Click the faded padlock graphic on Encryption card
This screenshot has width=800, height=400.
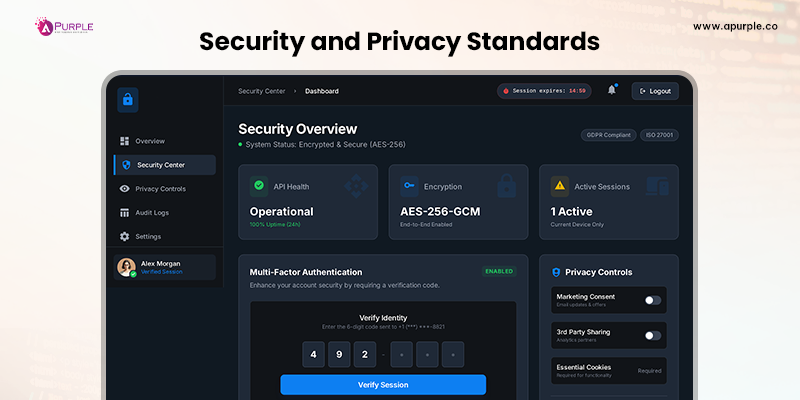[x=507, y=186]
